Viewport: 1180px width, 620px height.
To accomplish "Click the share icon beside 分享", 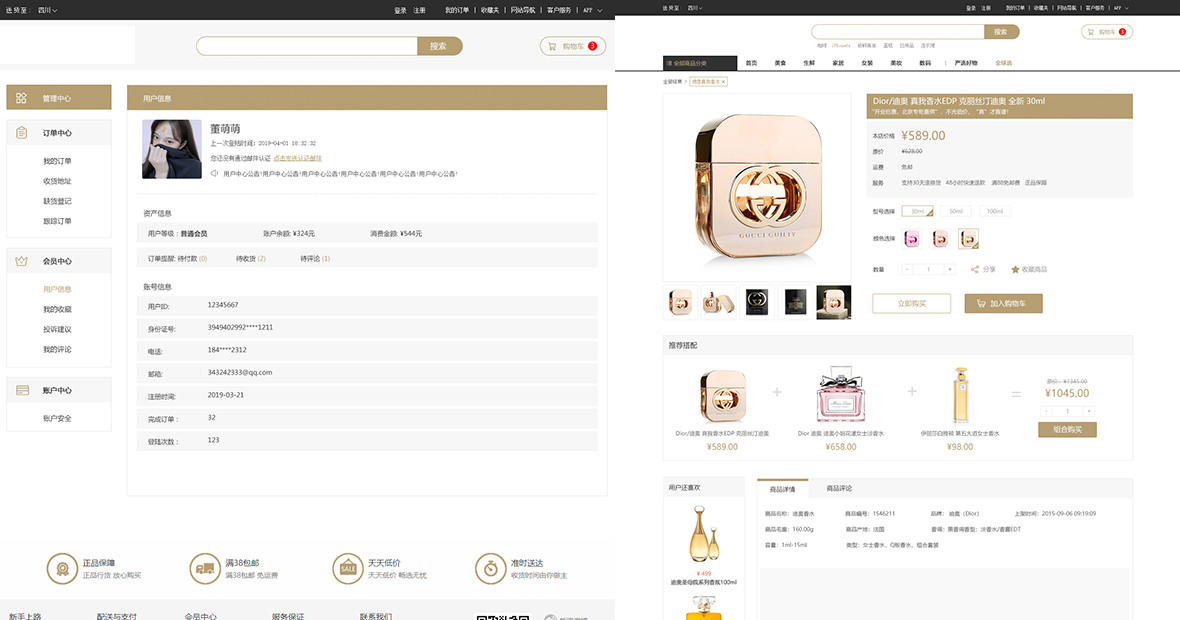I will pos(975,269).
